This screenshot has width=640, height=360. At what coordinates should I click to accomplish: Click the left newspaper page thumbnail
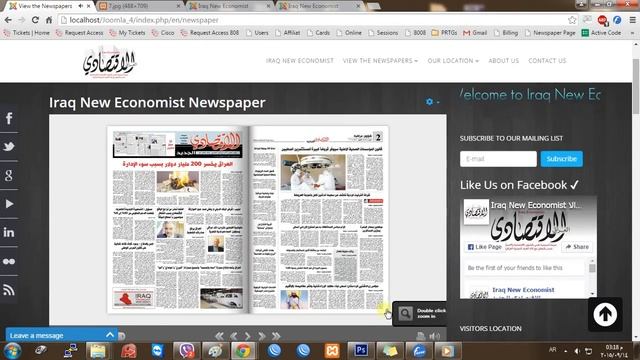point(178,220)
